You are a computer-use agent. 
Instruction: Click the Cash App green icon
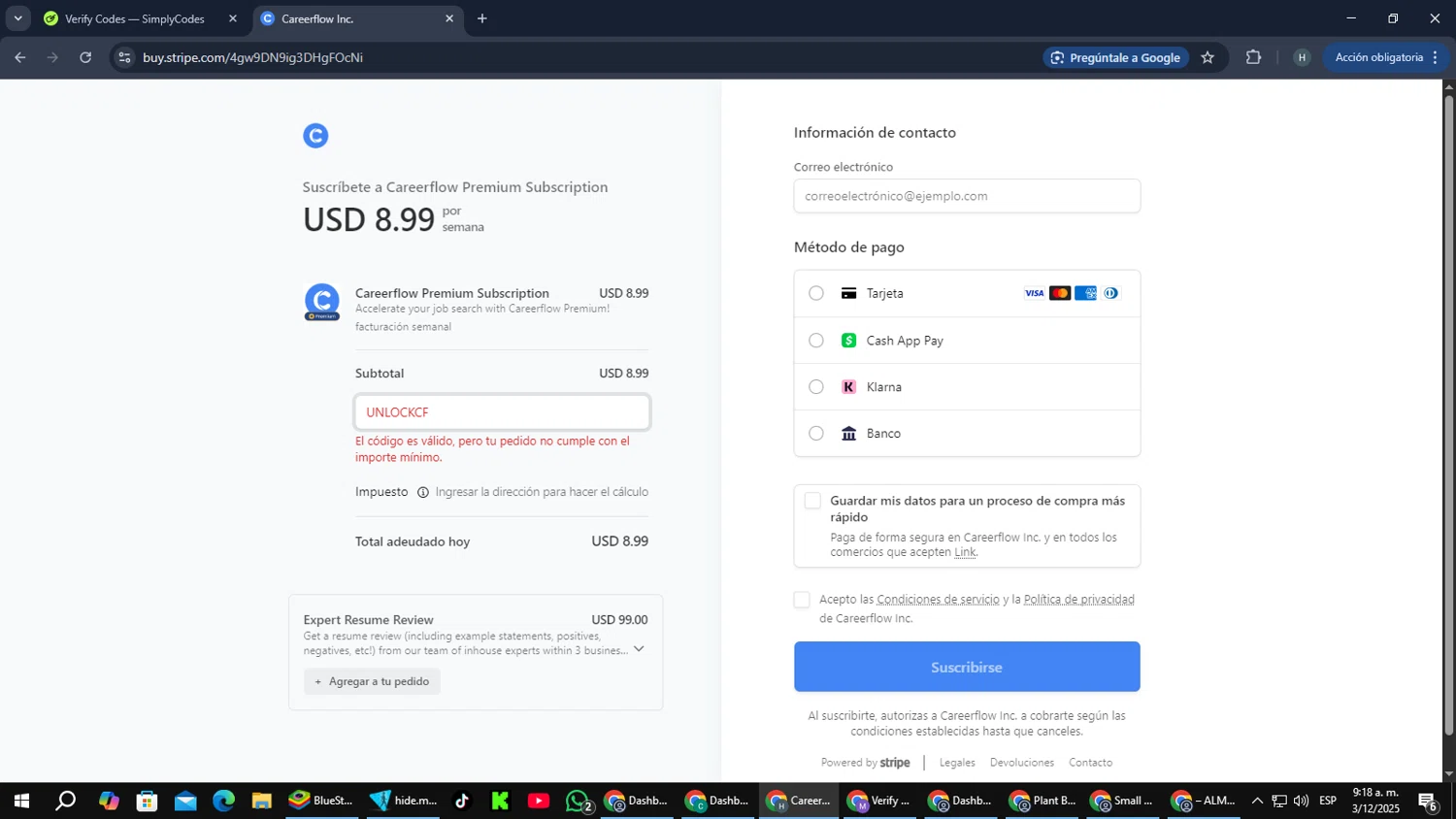848,341
